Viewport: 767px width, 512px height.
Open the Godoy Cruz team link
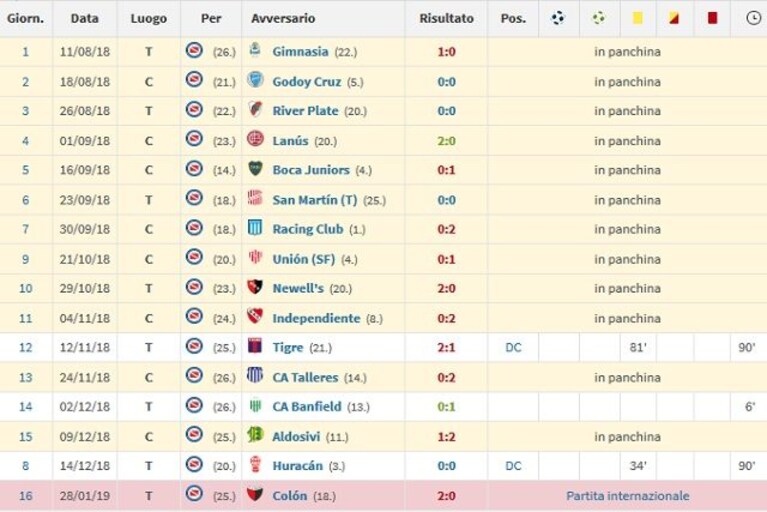306,82
